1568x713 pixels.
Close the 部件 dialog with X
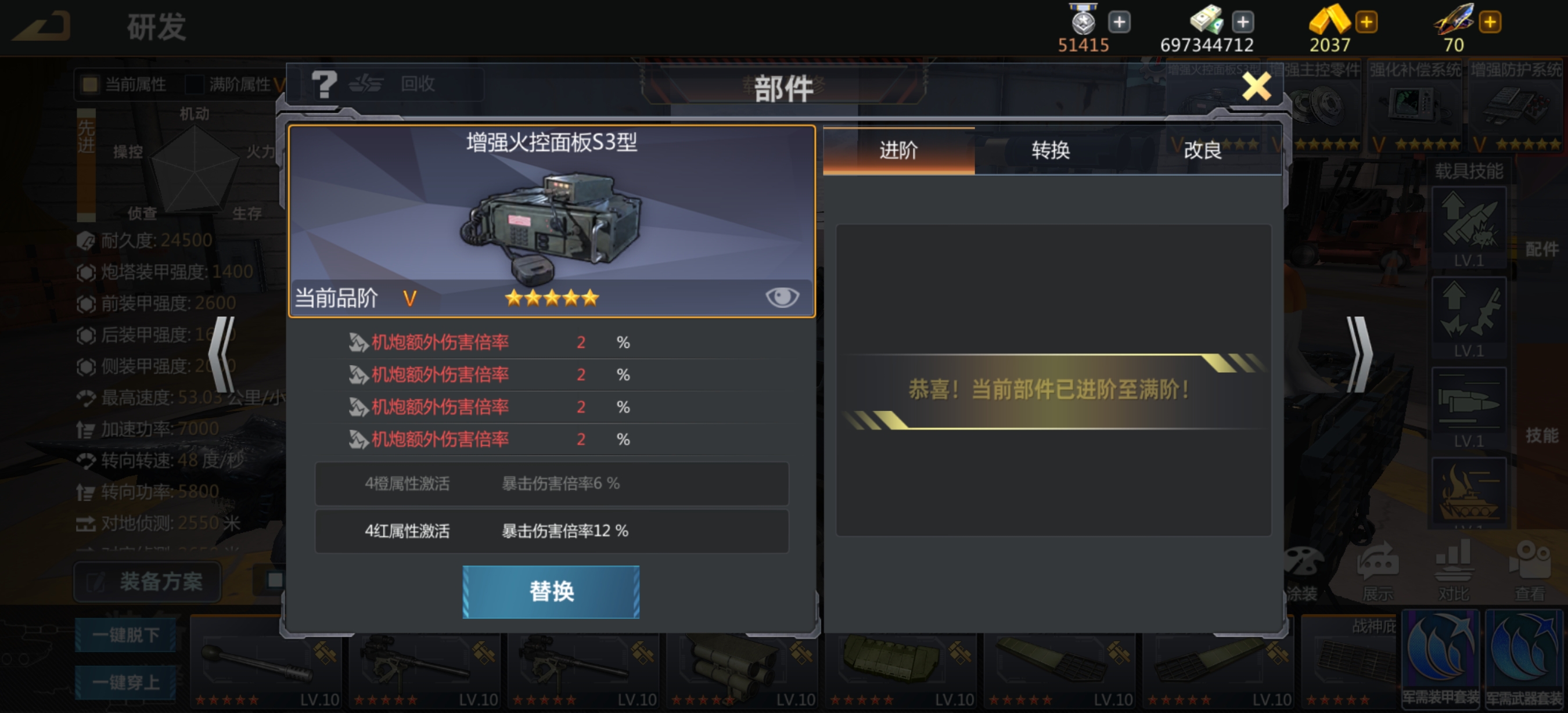coord(1256,87)
